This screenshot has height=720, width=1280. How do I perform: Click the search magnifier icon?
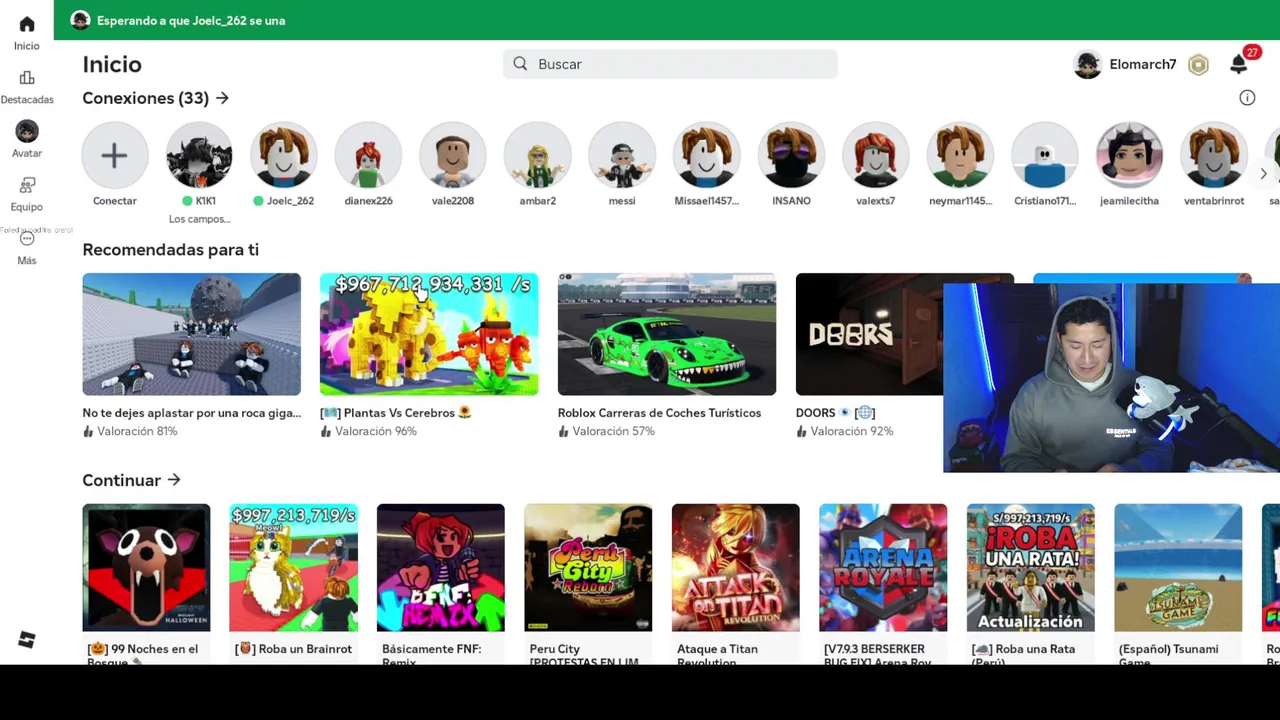pyautogui.click(x=520, y=64)
